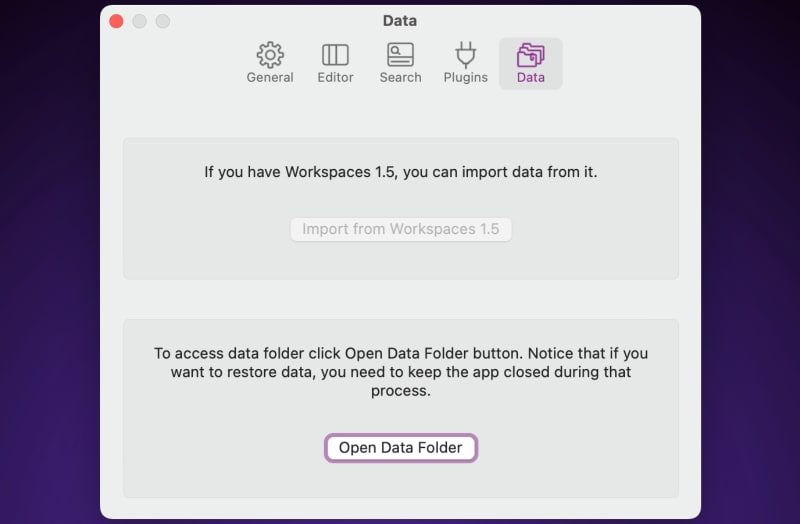This screenshot has width=800, height=524.
Task: Open the Plugins tab label
Action: click(465, 78)
